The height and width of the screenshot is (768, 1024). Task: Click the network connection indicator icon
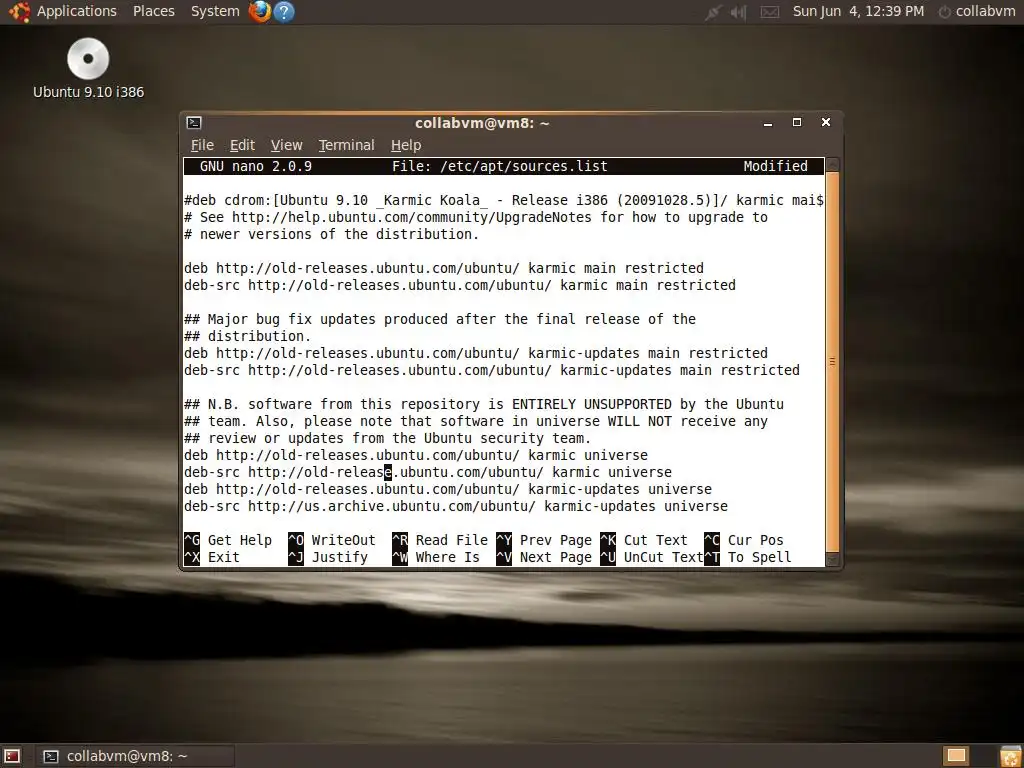click(x=713, y=12)
